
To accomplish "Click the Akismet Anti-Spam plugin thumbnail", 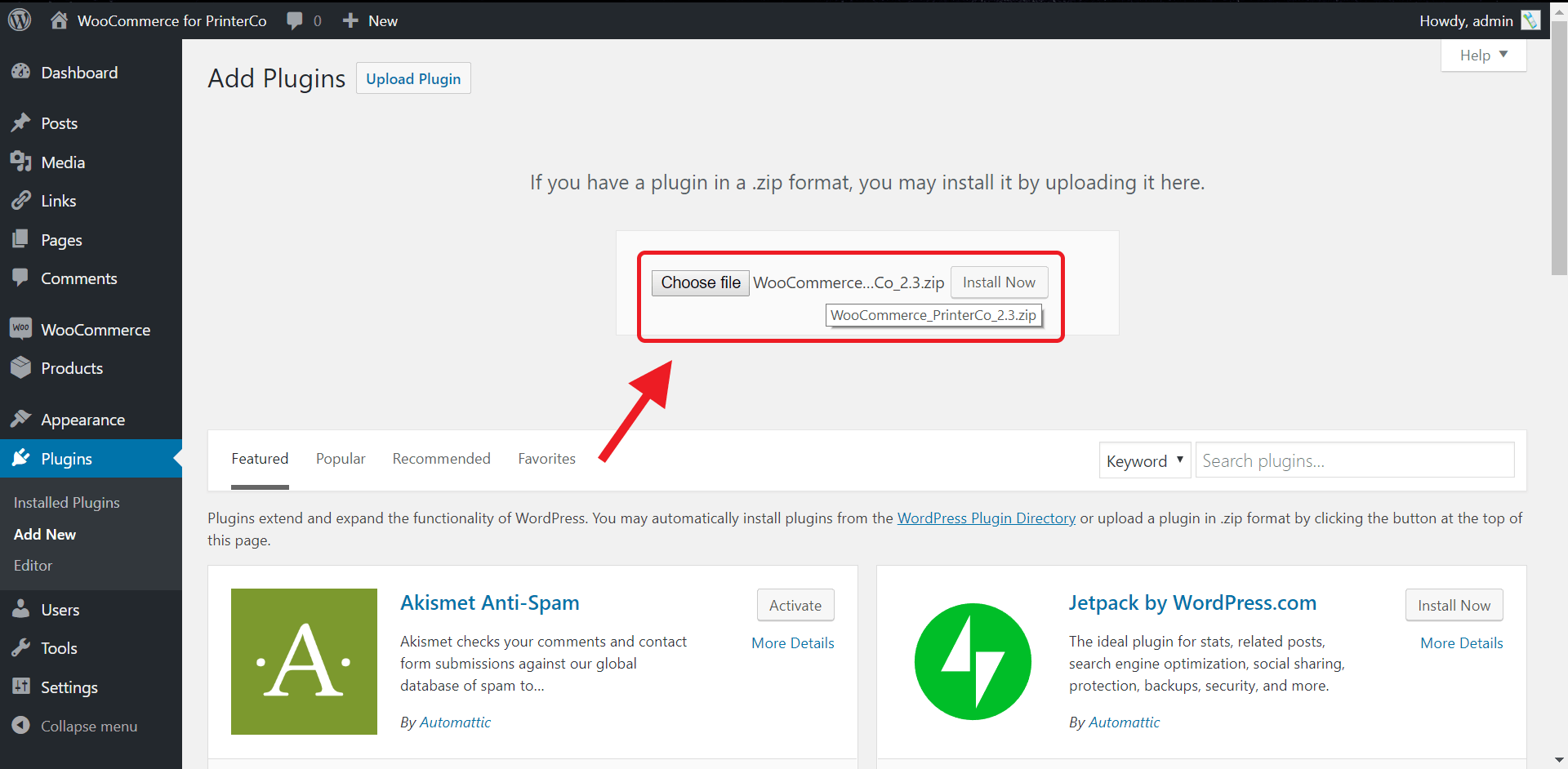I will 304,661.
